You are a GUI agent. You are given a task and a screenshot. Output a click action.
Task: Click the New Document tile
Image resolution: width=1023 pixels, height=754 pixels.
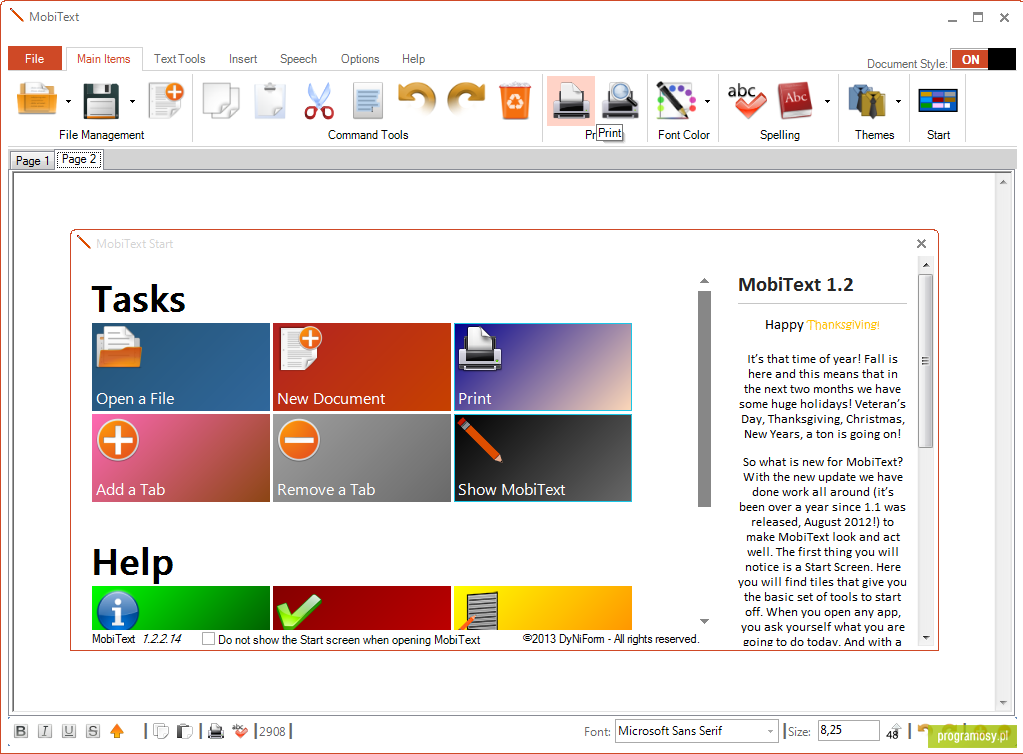(x=361, y=367)
